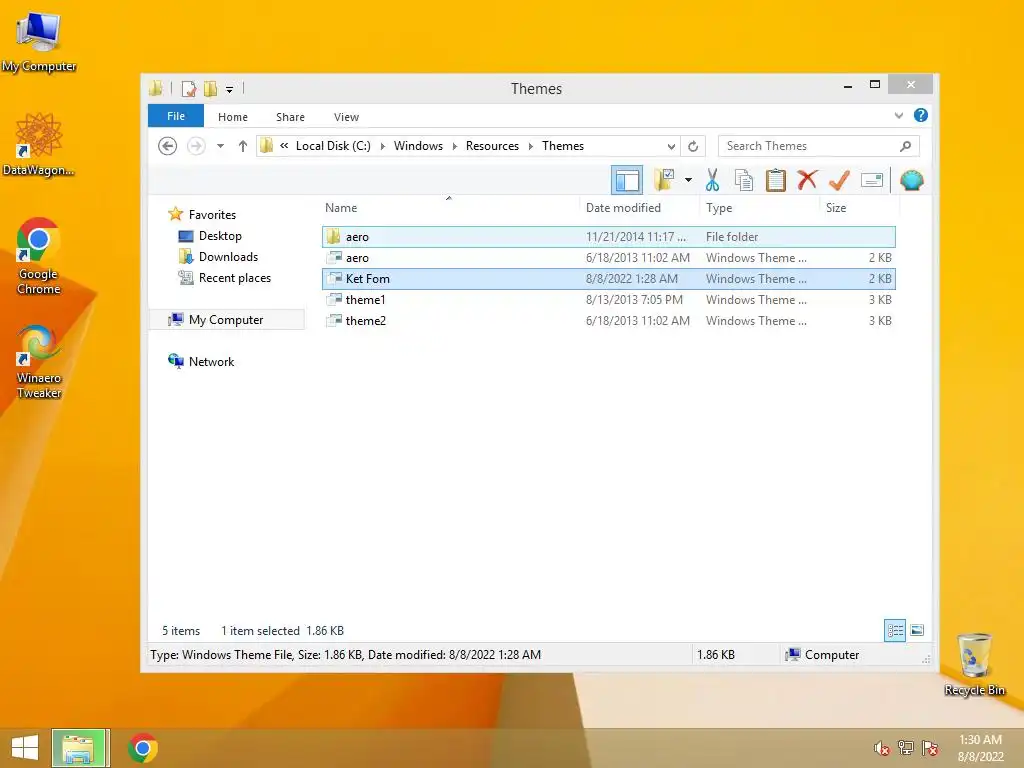Click the Cut scissors icon

coord(712,180)
